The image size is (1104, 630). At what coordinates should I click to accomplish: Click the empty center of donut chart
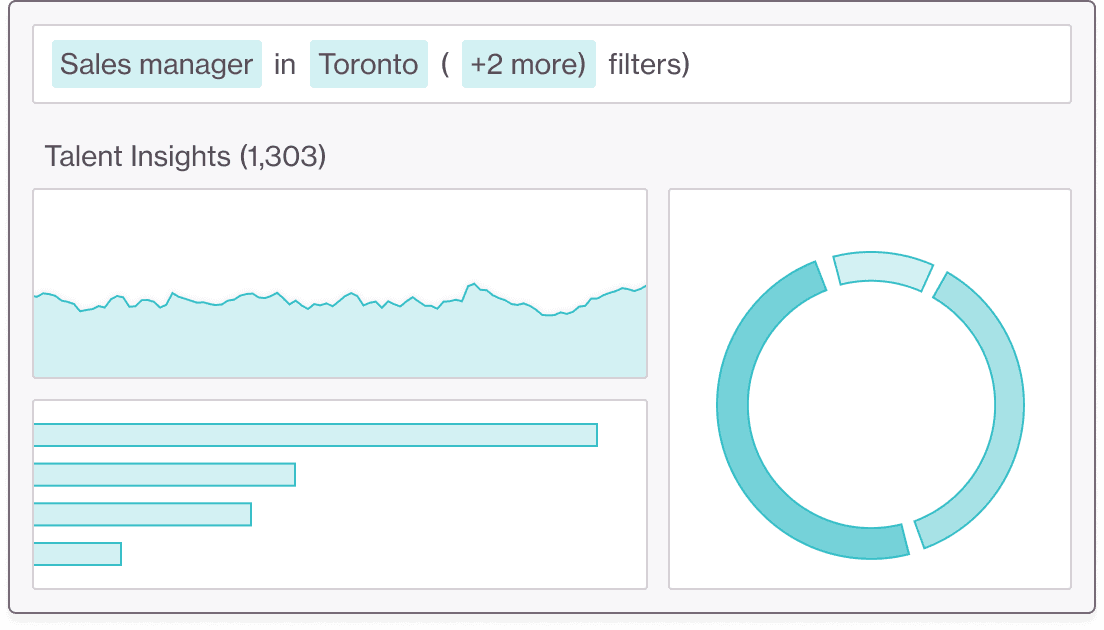[870, 405]
